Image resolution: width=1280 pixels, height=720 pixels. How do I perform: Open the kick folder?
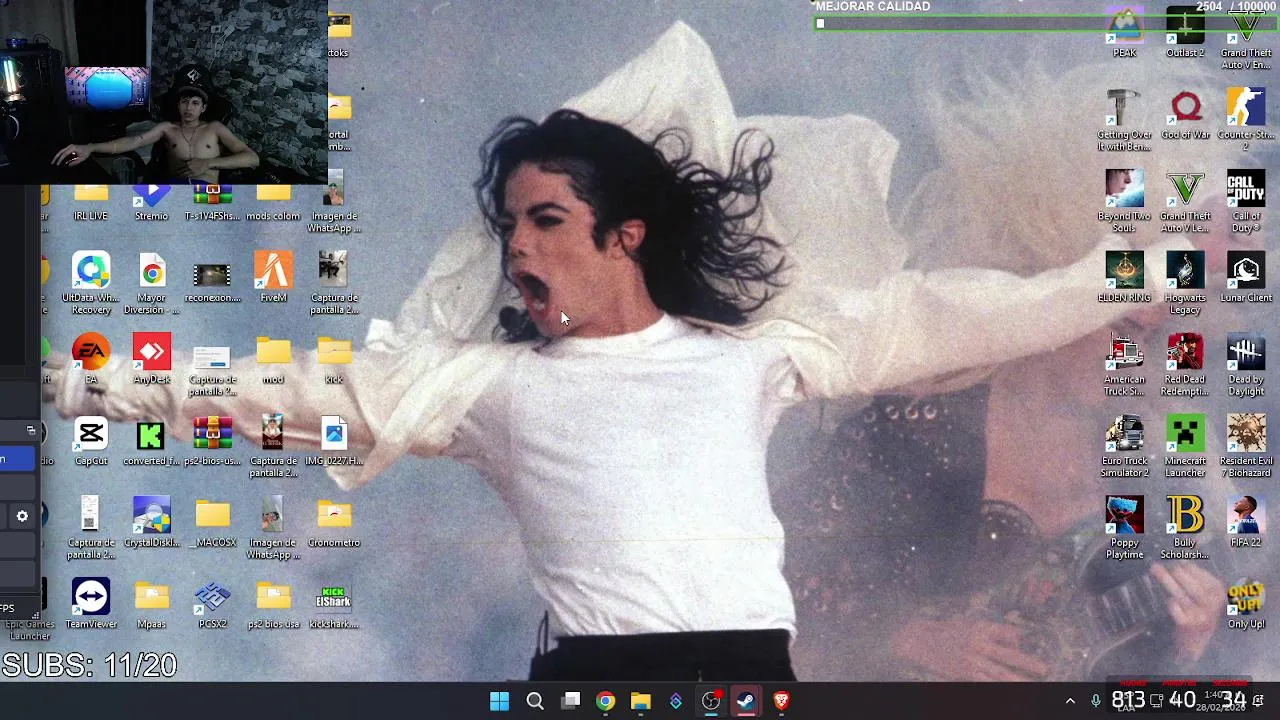point(334,359)
